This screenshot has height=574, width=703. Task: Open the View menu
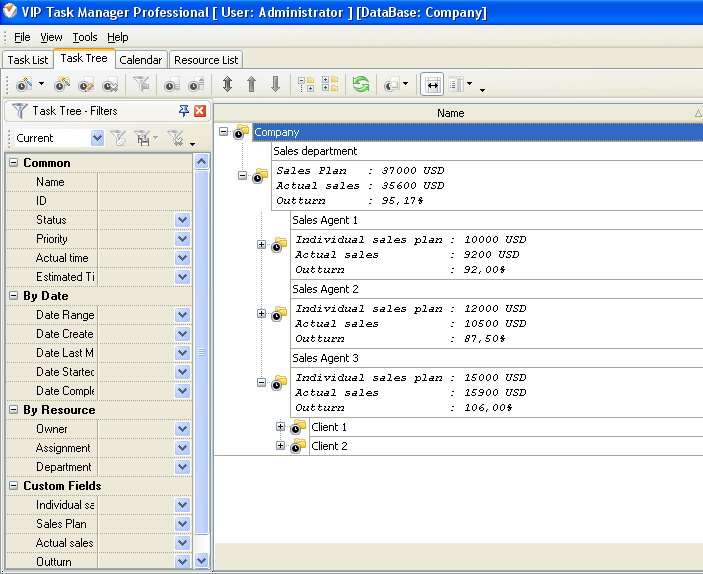(x=51, y=37)
